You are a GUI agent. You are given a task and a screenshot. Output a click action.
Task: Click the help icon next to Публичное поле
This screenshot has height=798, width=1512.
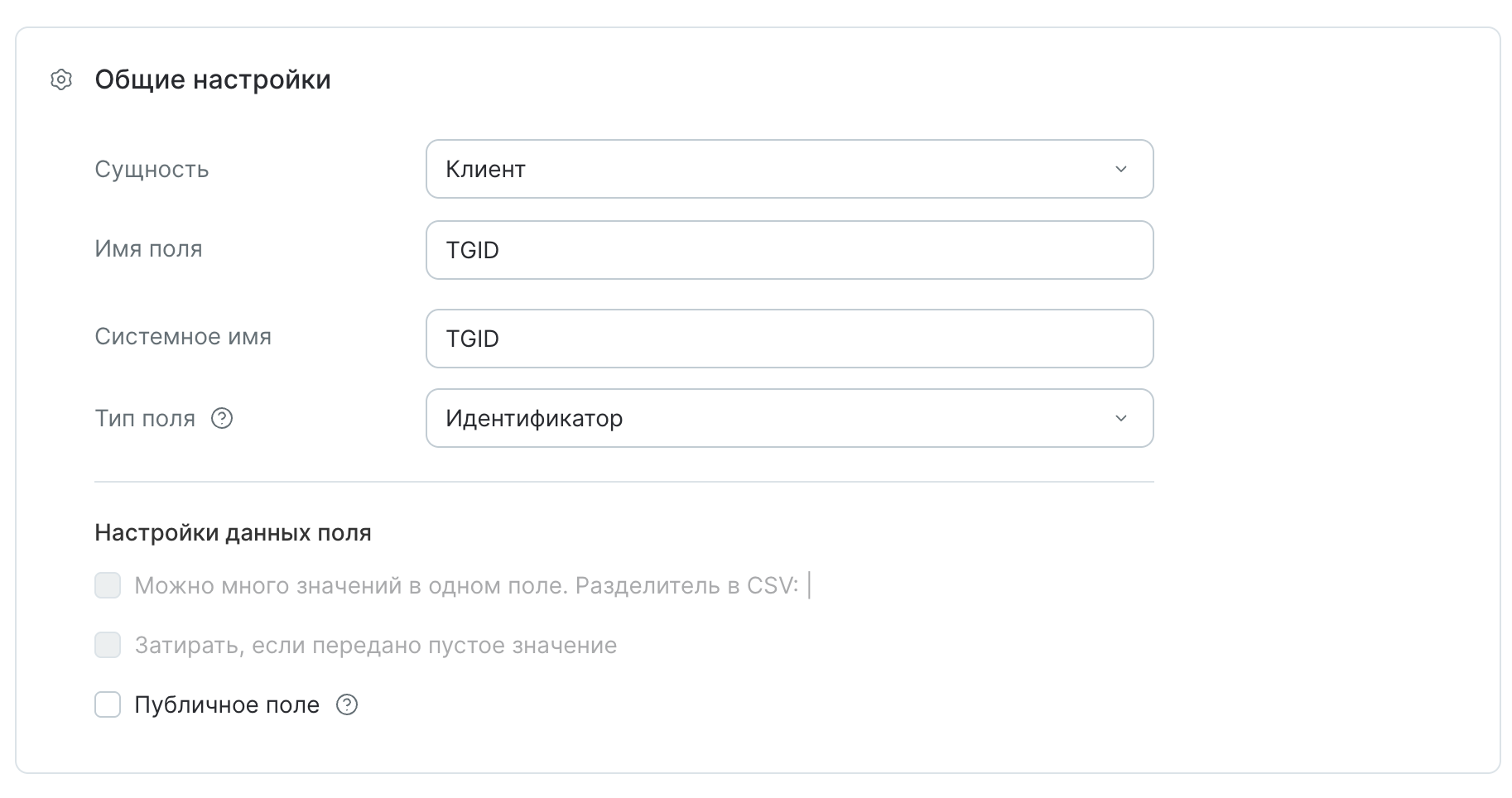pyautogui.click(x=347, y=705)
